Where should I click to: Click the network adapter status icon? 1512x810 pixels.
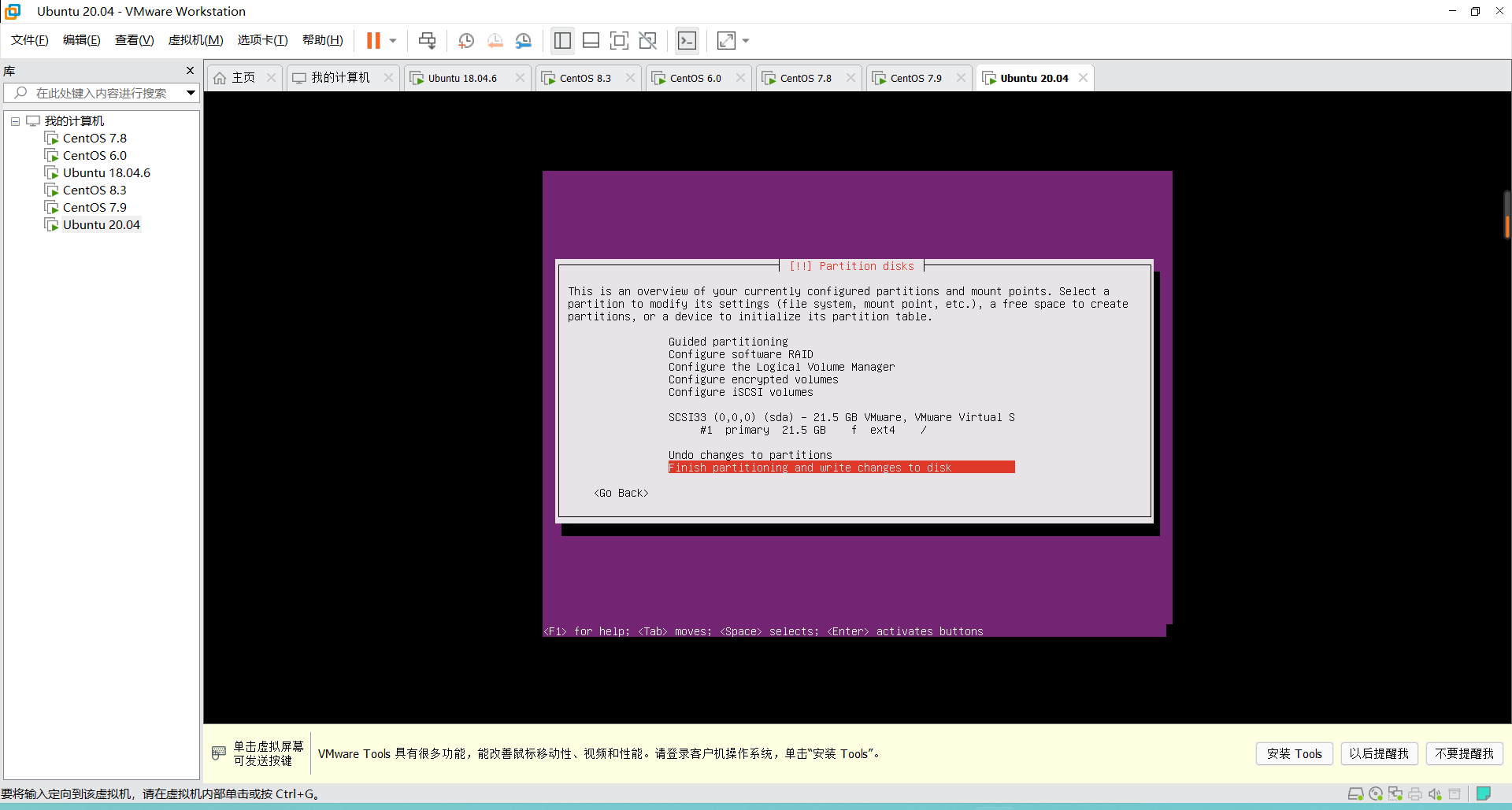click(x=1395, y=793)
